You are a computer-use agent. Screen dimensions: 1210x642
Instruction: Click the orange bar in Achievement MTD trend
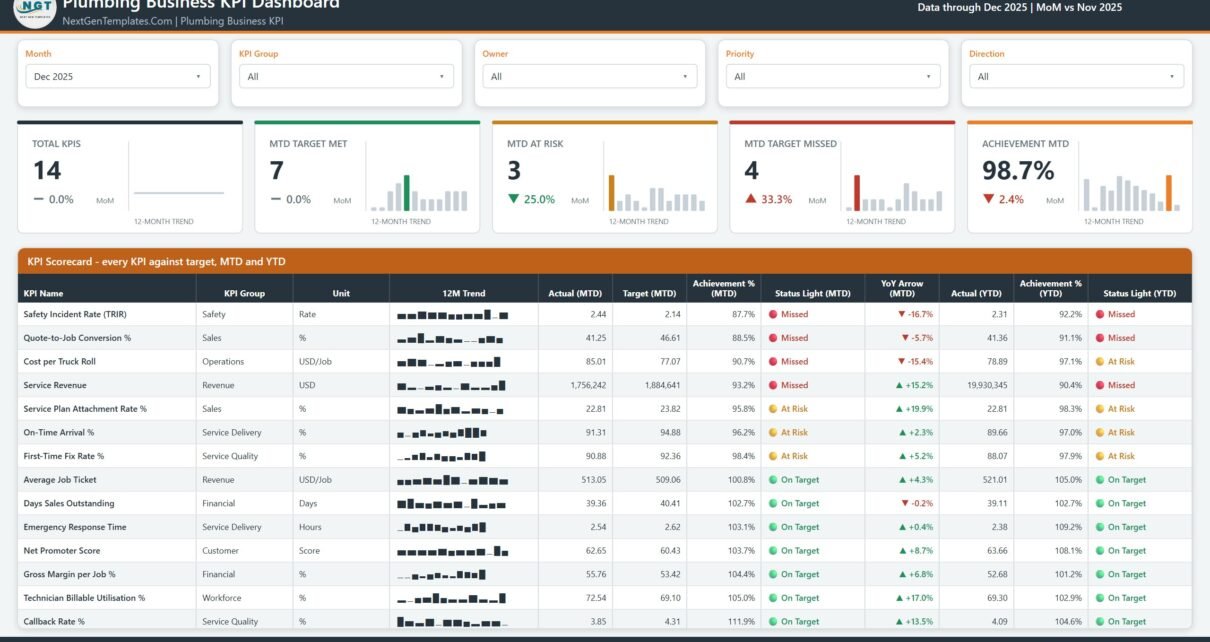click(1168, 192)
